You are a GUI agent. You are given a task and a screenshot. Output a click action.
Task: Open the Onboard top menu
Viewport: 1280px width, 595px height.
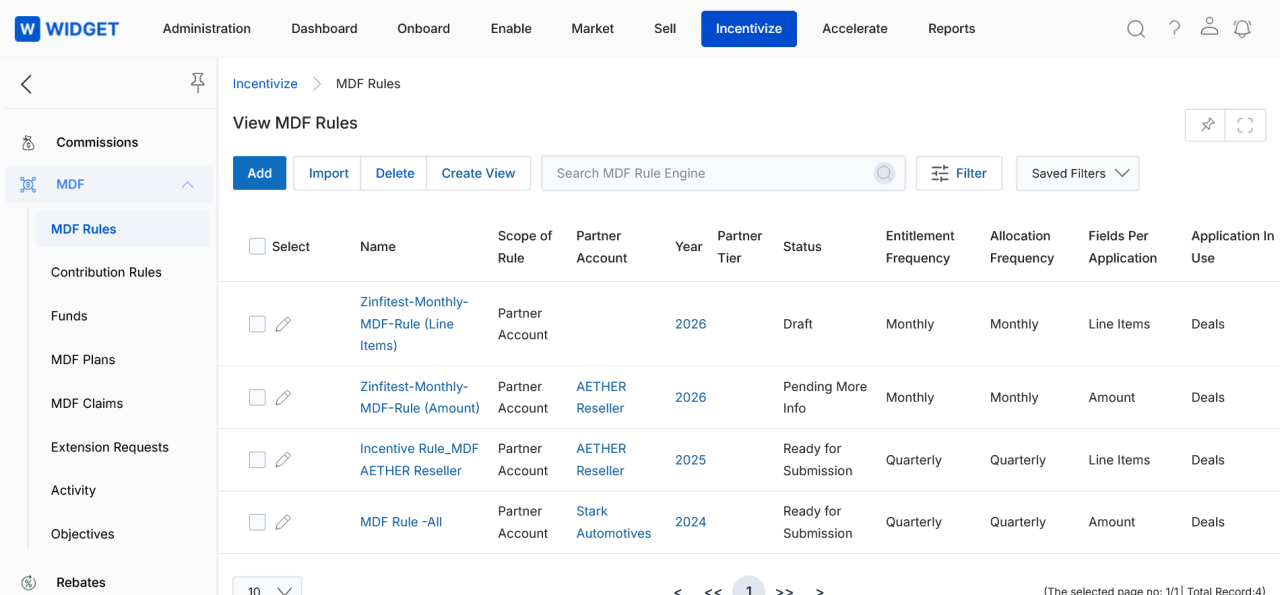[424, 29]
